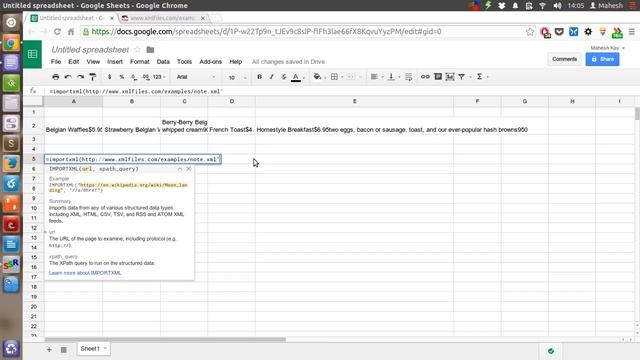Viewport: 640px width, 360px height.
Task: Open the Chrome icon in Ubuntu launcher
Action: click(11, 42)
